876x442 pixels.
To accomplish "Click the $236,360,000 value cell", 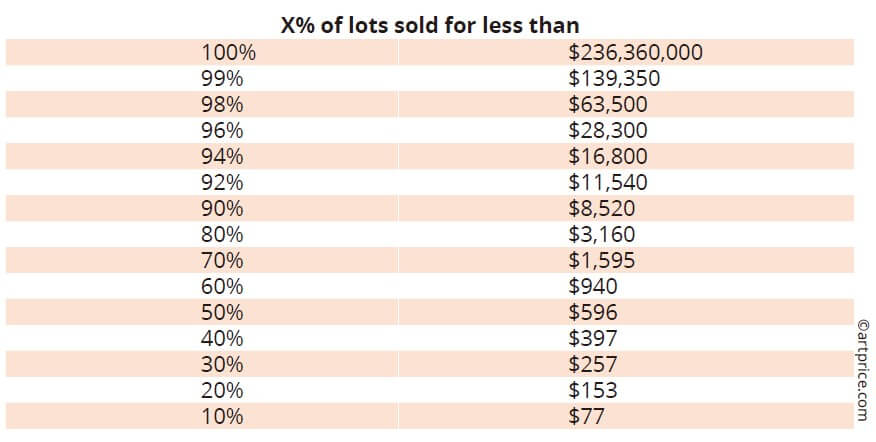I will 635,51.
